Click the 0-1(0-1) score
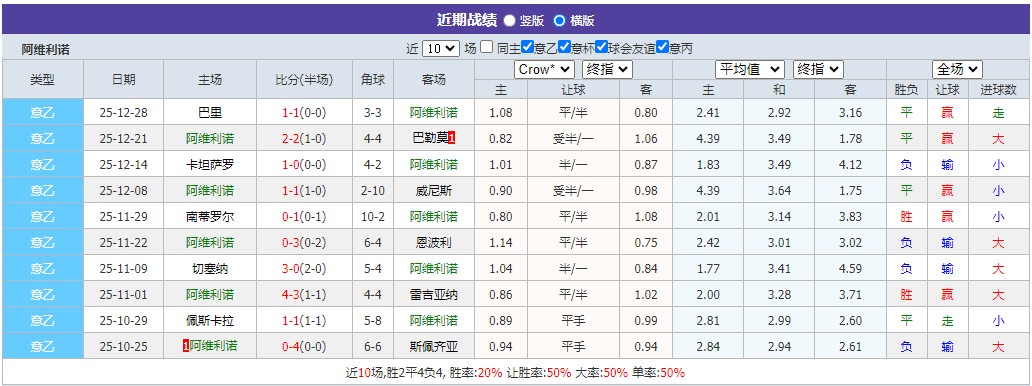1032x386 pixels. pyautogui.click(x=304, y=217)
